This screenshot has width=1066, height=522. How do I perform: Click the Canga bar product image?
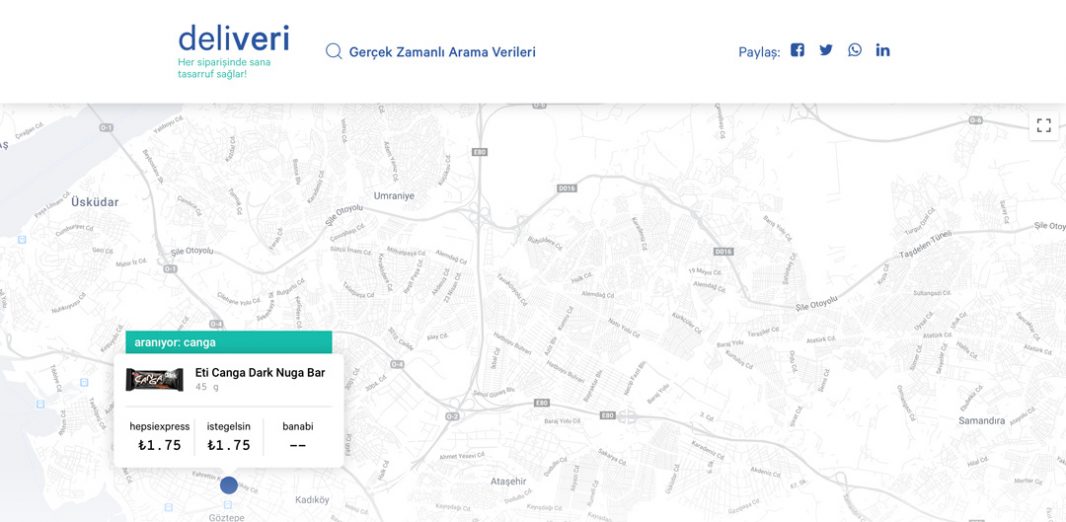pos(155,379)
